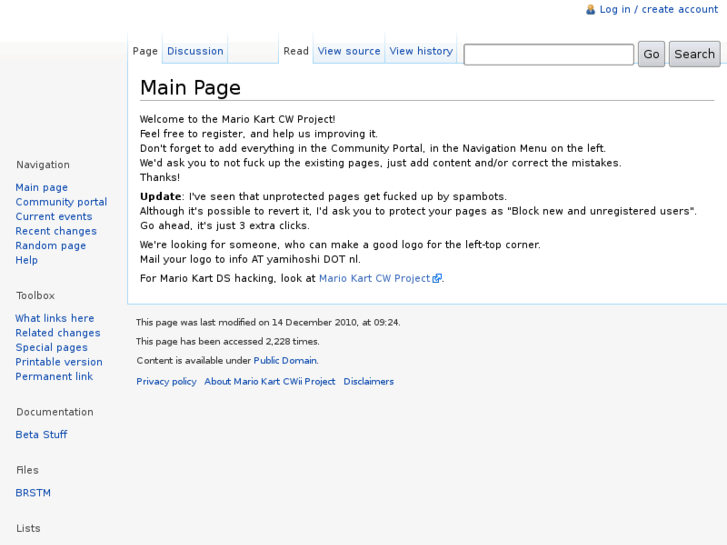The height and width of the screenshot is (545, 727).
Task: Open the View source tab
Action: coord(349,51)
